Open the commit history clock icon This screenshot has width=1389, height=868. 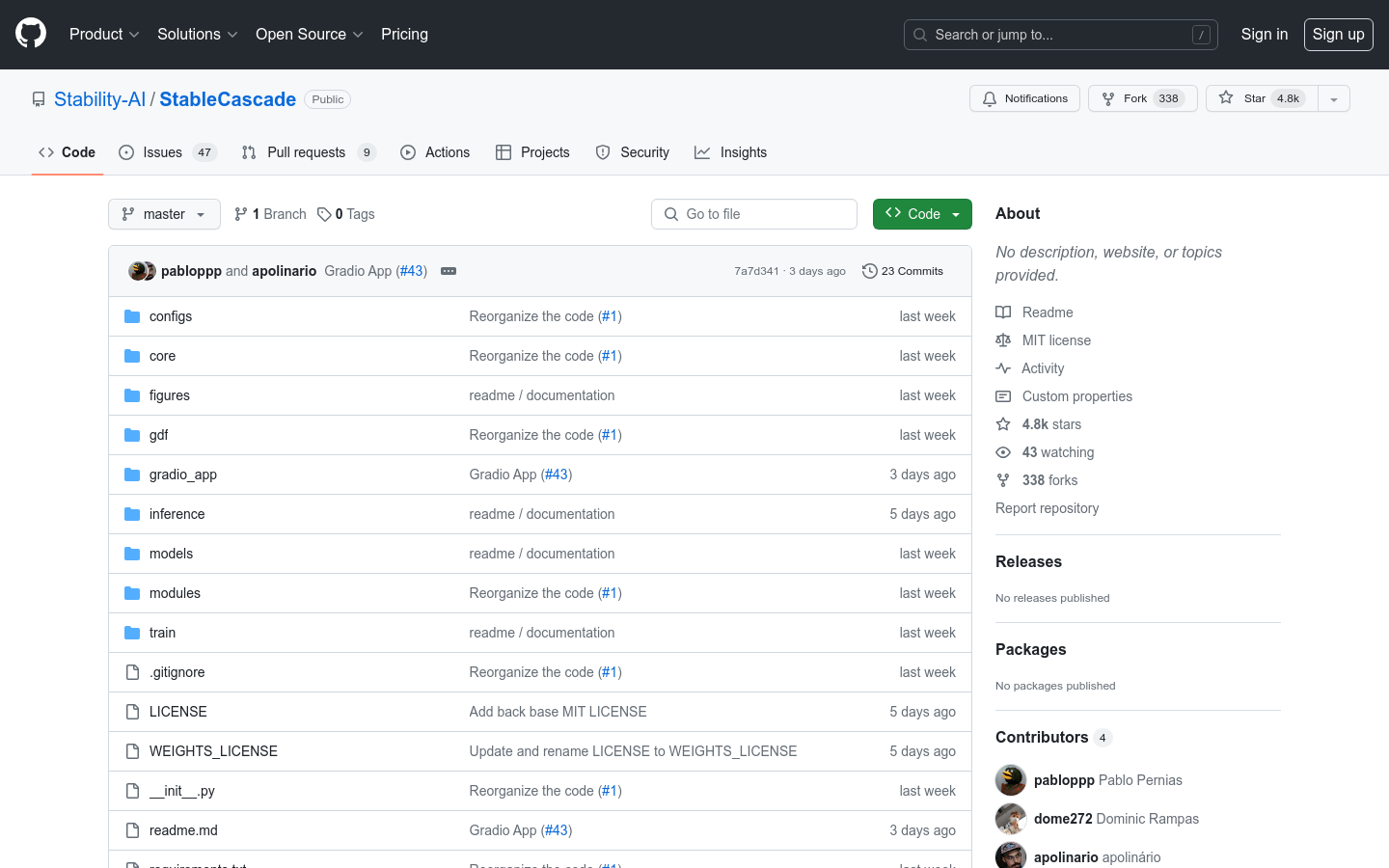click(x=869, y=271)
